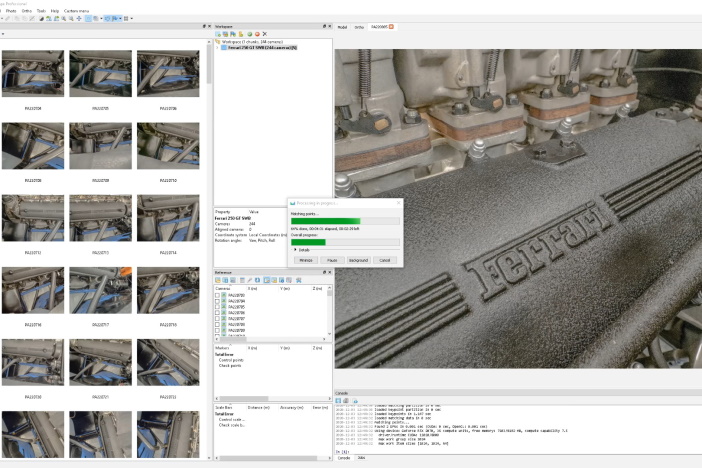Click the Remove Items X icon in the Workspace toolbar
702x468 pixels.
click(x=265, y=34)
